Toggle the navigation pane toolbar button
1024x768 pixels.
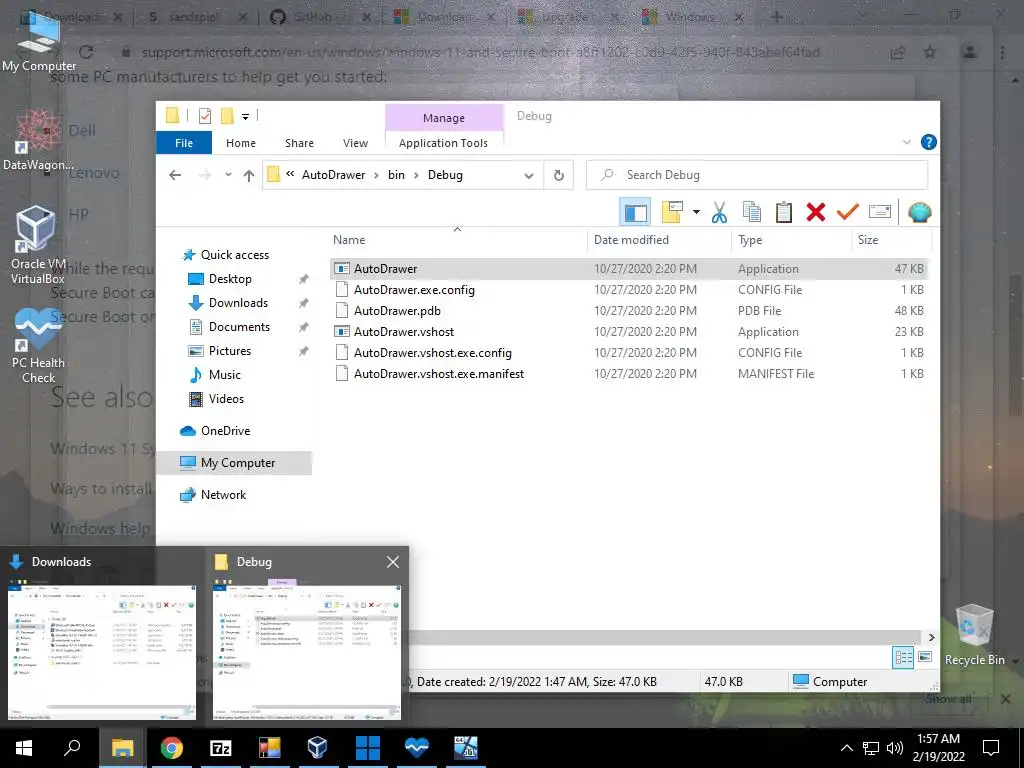(x=635, y=212)
